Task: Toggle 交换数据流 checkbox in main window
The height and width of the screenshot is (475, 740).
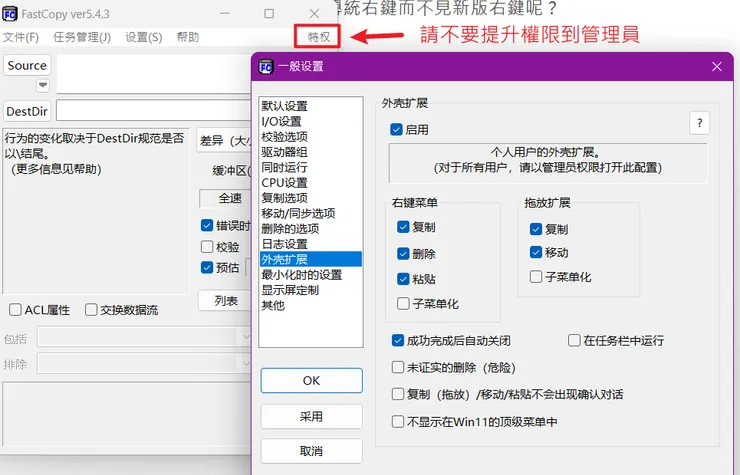Action: click(91, 310)
